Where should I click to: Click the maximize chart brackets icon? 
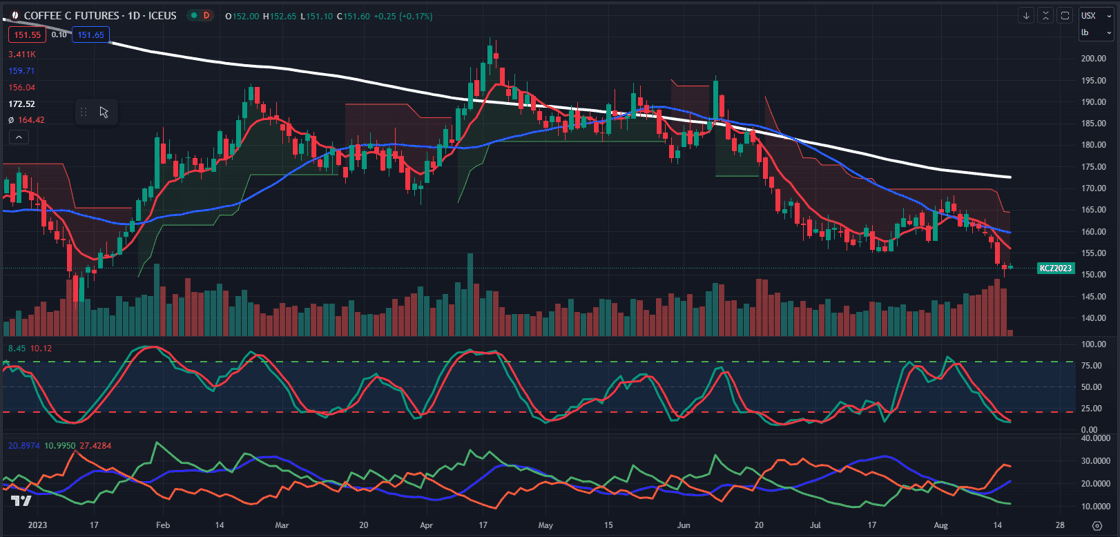click(x=1064, y=15)
